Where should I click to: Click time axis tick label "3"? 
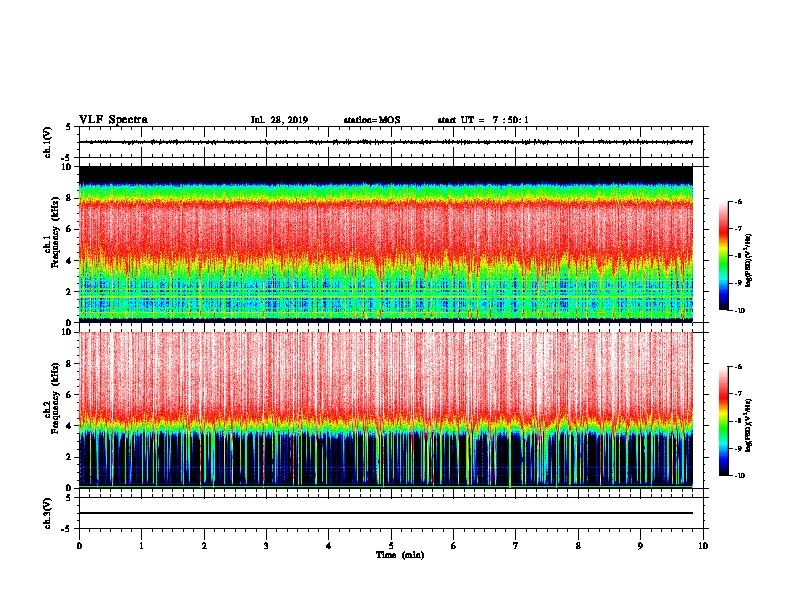click(266, 546)
